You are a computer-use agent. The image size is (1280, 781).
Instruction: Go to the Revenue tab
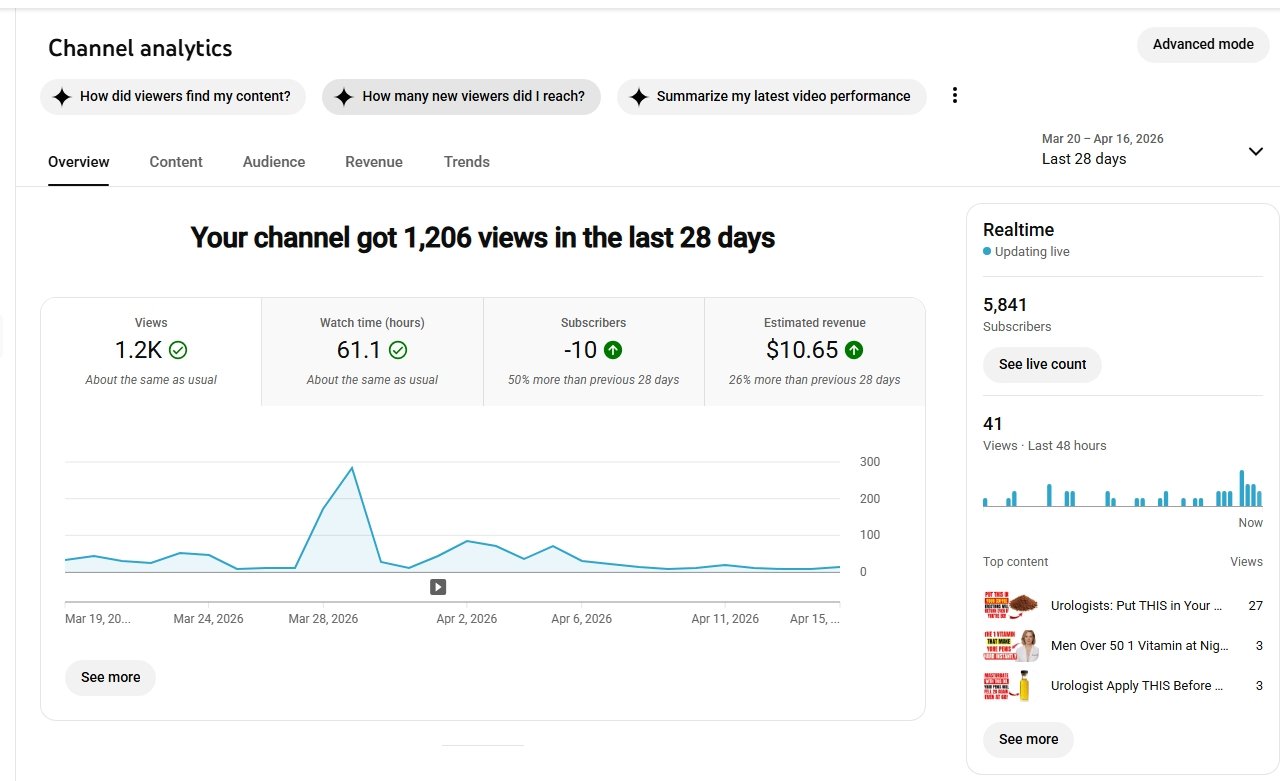coord(374,162)
